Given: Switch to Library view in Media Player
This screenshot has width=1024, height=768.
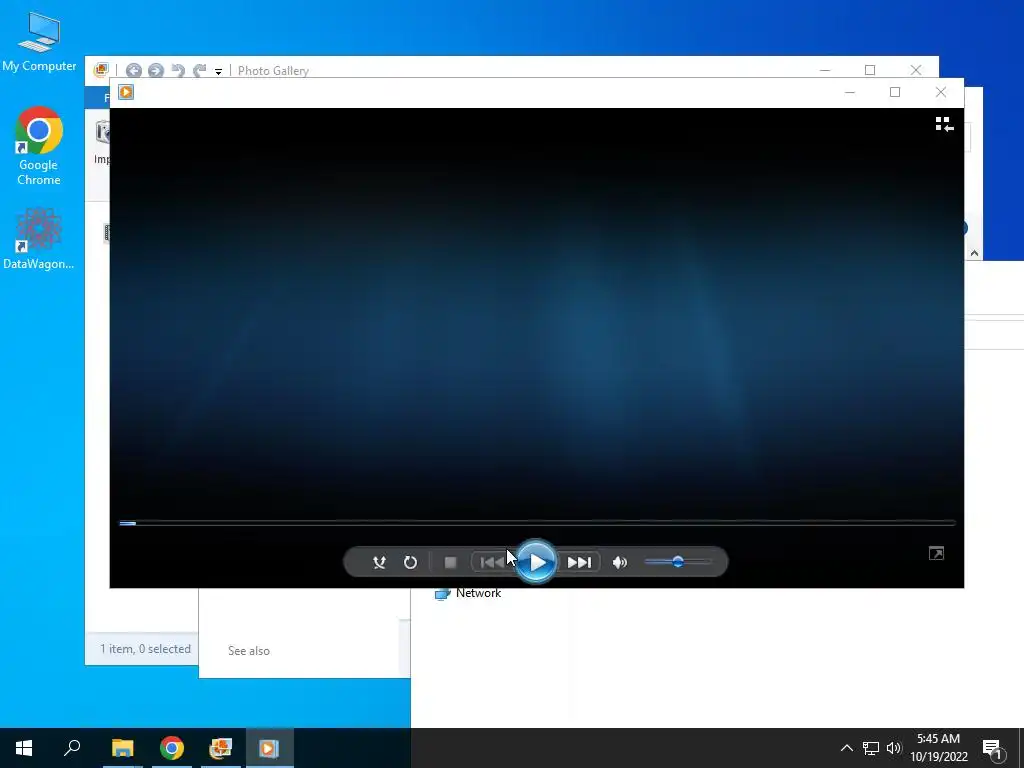Looking at the screenshot, I should [x=944, y=124].
